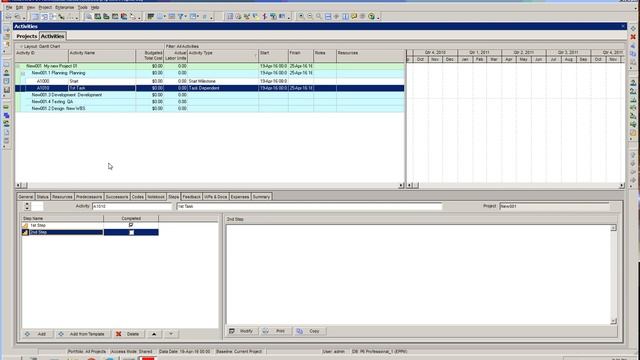
Task: Click the Paste icon in right command bar
Action: click(x=633, y=62)
